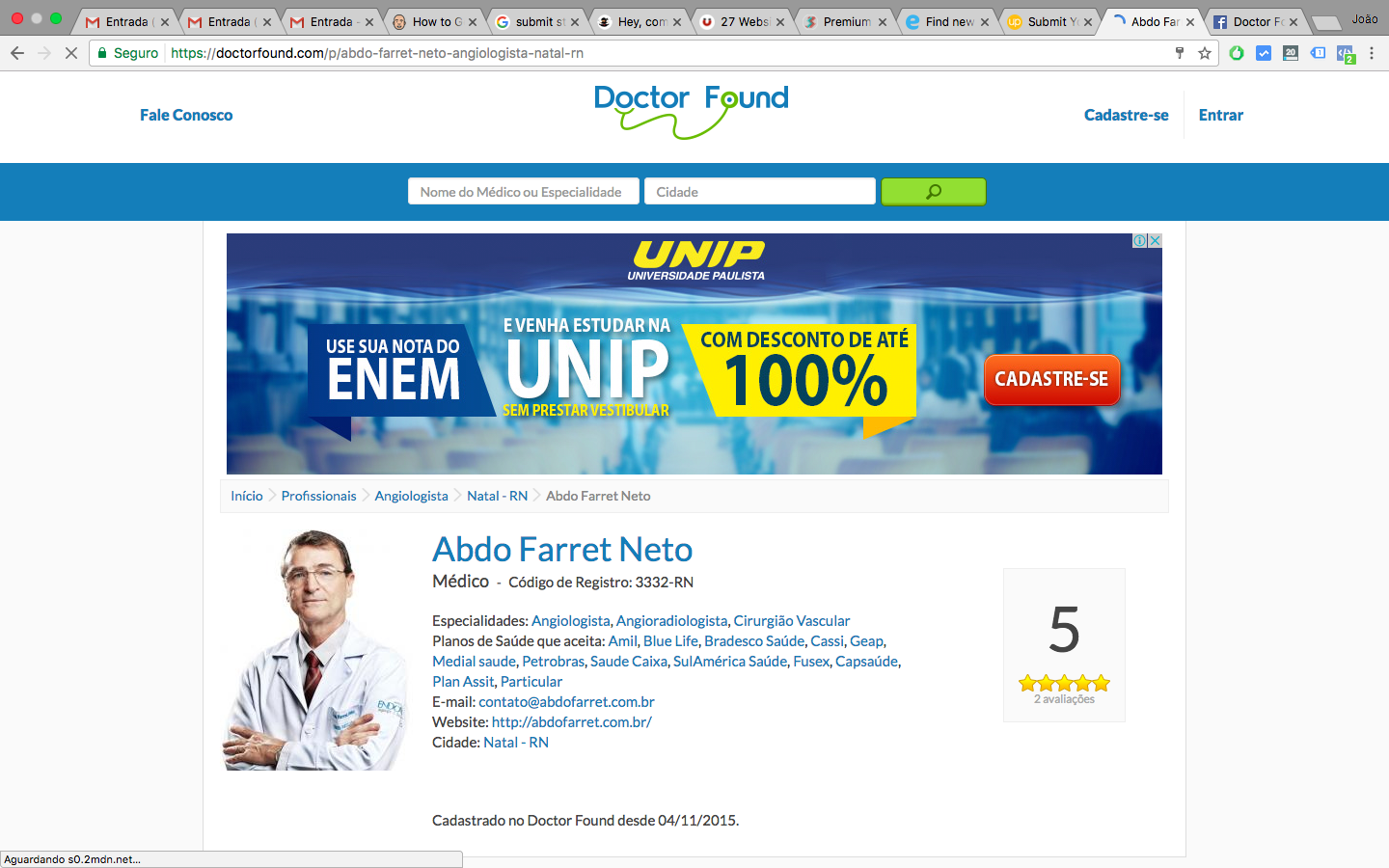Open 'Profissionais' in the breadcrumb

319,496
